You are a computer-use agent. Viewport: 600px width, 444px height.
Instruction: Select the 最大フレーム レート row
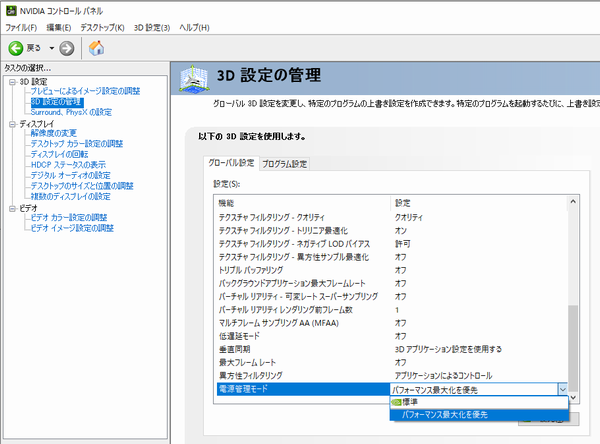(392, 362)
